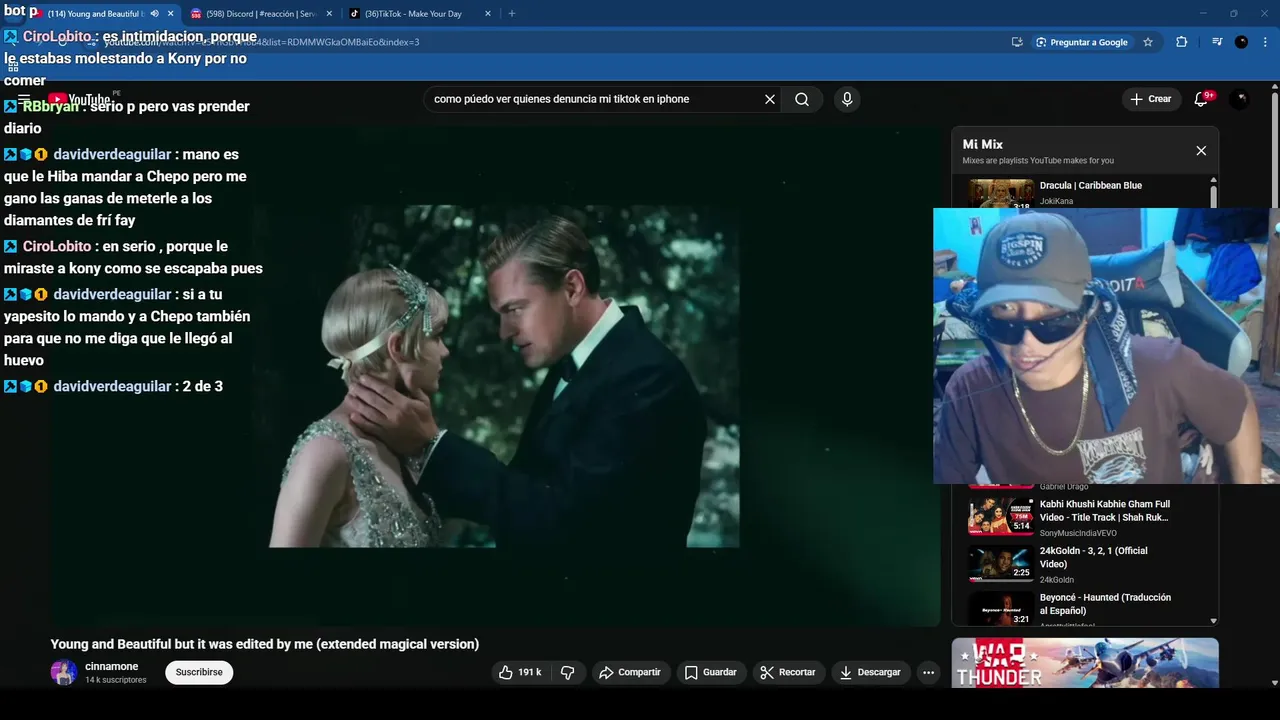The height and width of the screenshot is (720, 1280).
Task: Open YouTube notifications bell
Action: pos(1202,99)
